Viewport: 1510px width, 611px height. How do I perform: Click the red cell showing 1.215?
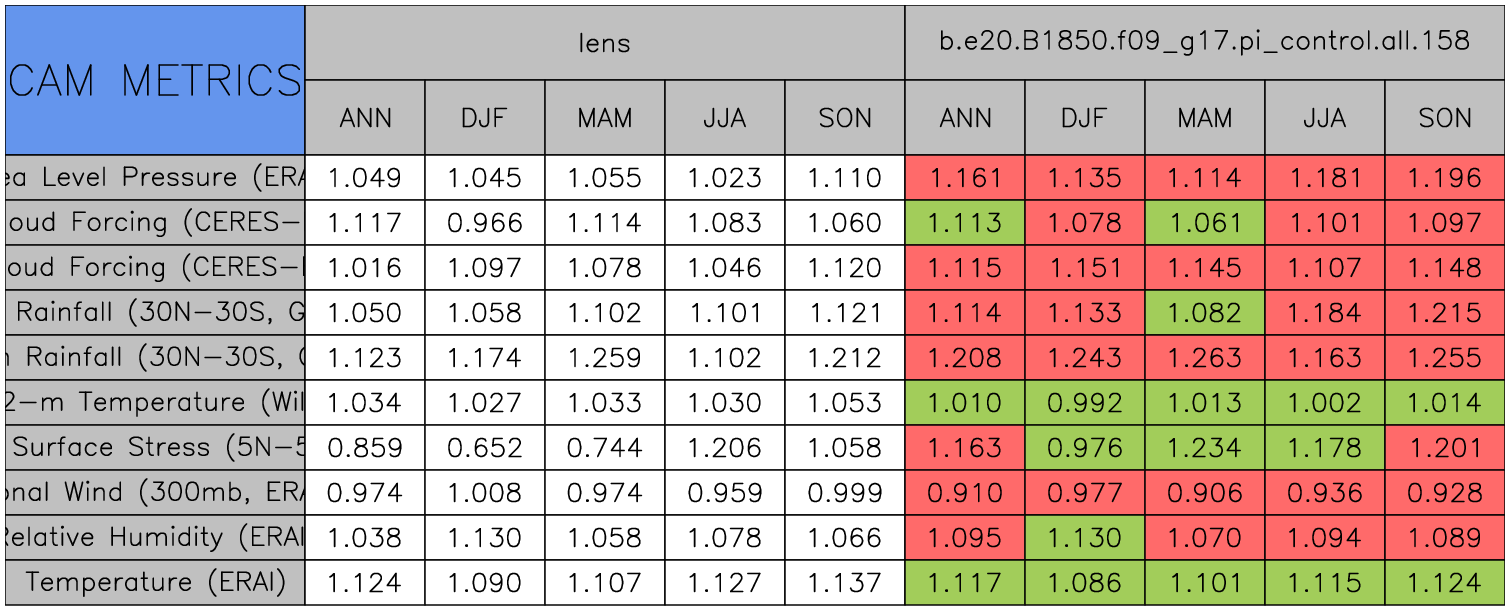(x=1444, y=312)
